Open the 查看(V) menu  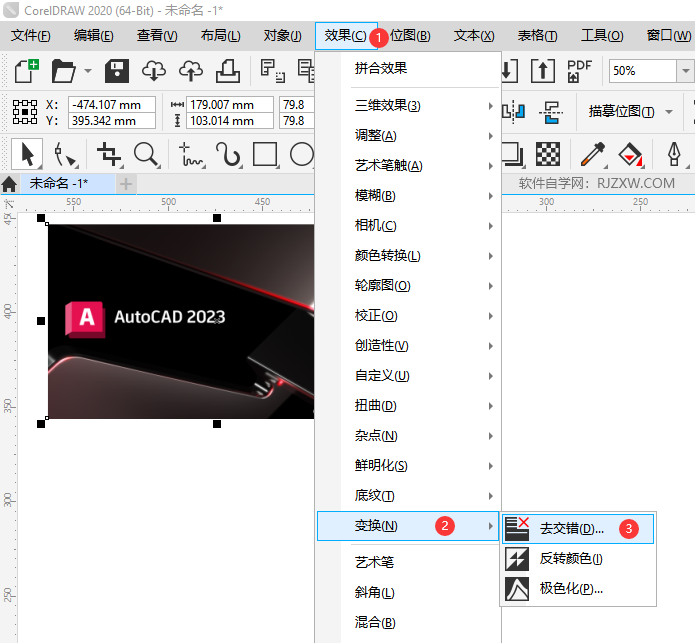pos(157,35)
